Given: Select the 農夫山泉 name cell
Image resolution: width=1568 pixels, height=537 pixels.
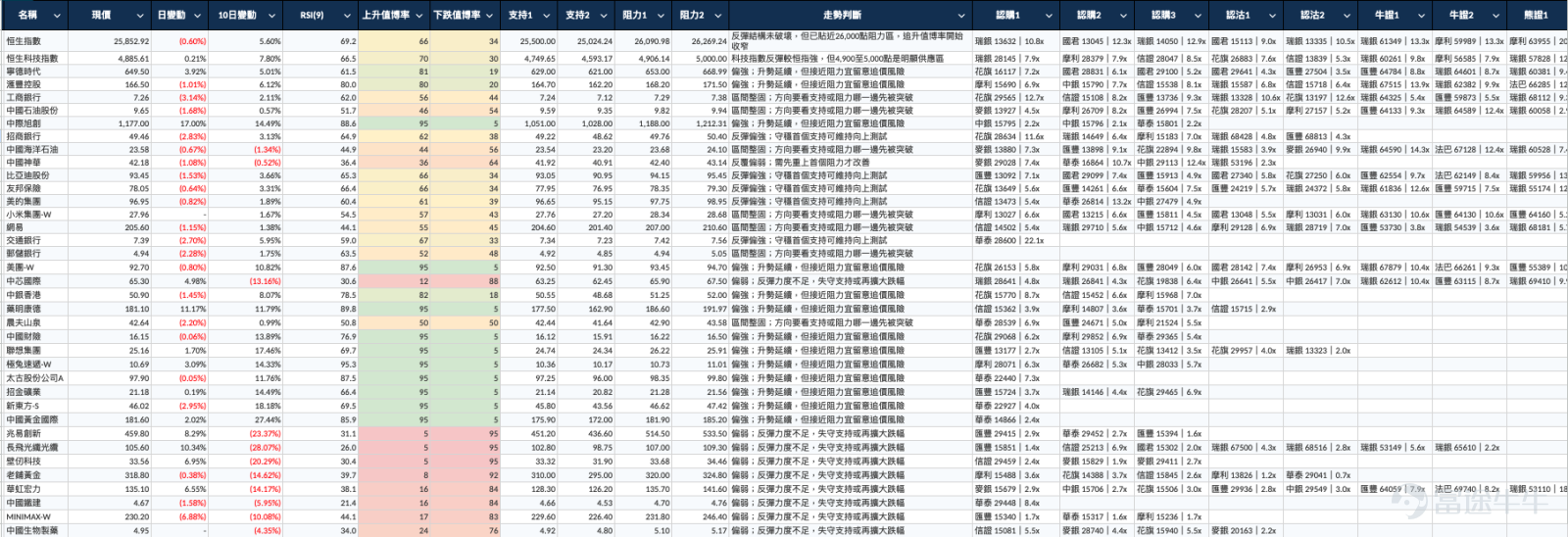Looking at the screenshot, I should [35, 322].
